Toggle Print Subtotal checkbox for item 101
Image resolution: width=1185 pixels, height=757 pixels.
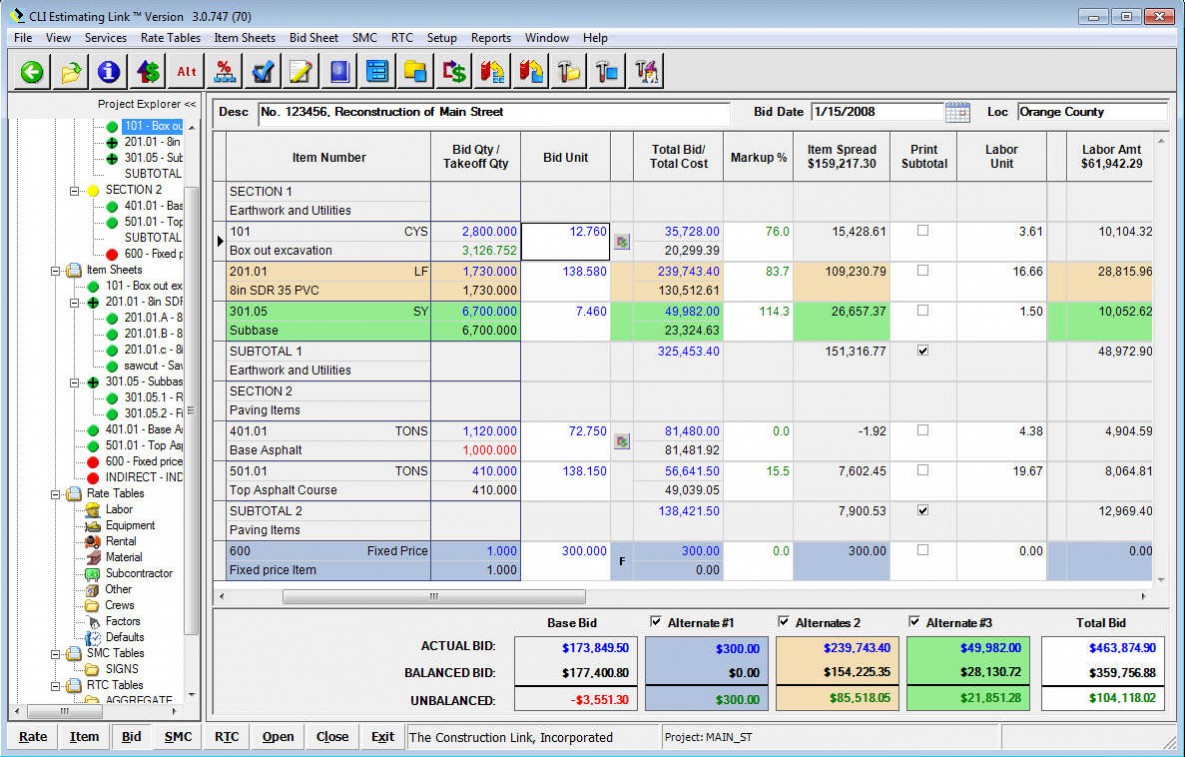pyautogui.click(x=923, y=230)
